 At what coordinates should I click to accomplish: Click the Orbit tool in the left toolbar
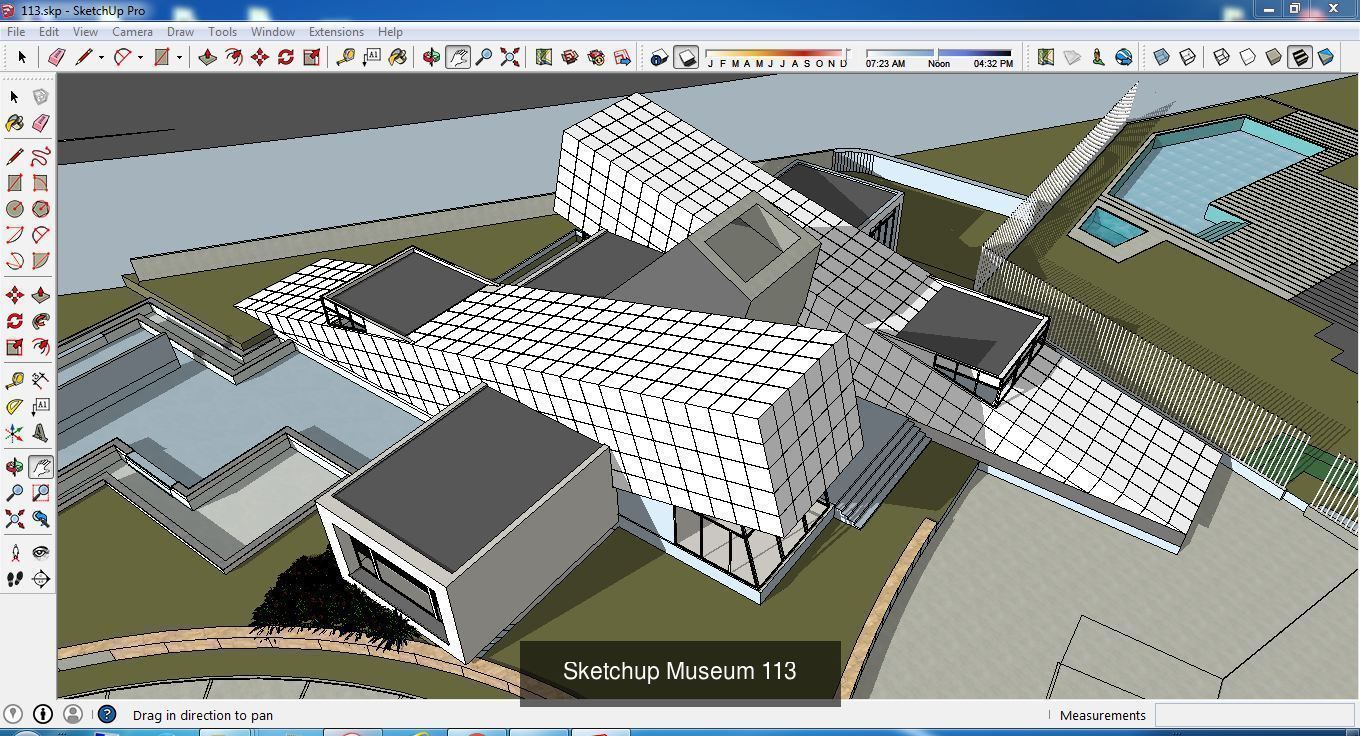coord(15,467)
